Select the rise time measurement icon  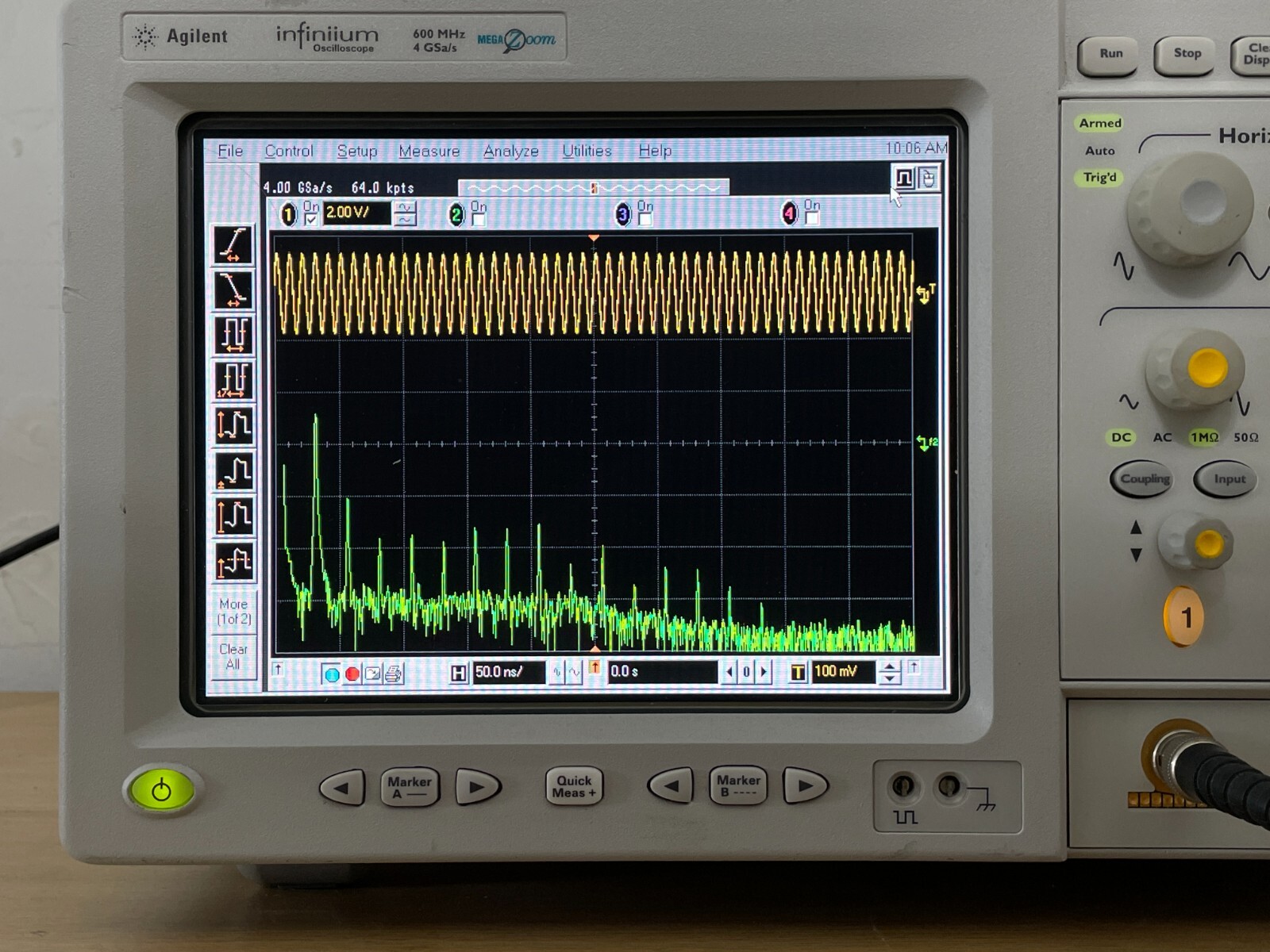click(233, 244)
